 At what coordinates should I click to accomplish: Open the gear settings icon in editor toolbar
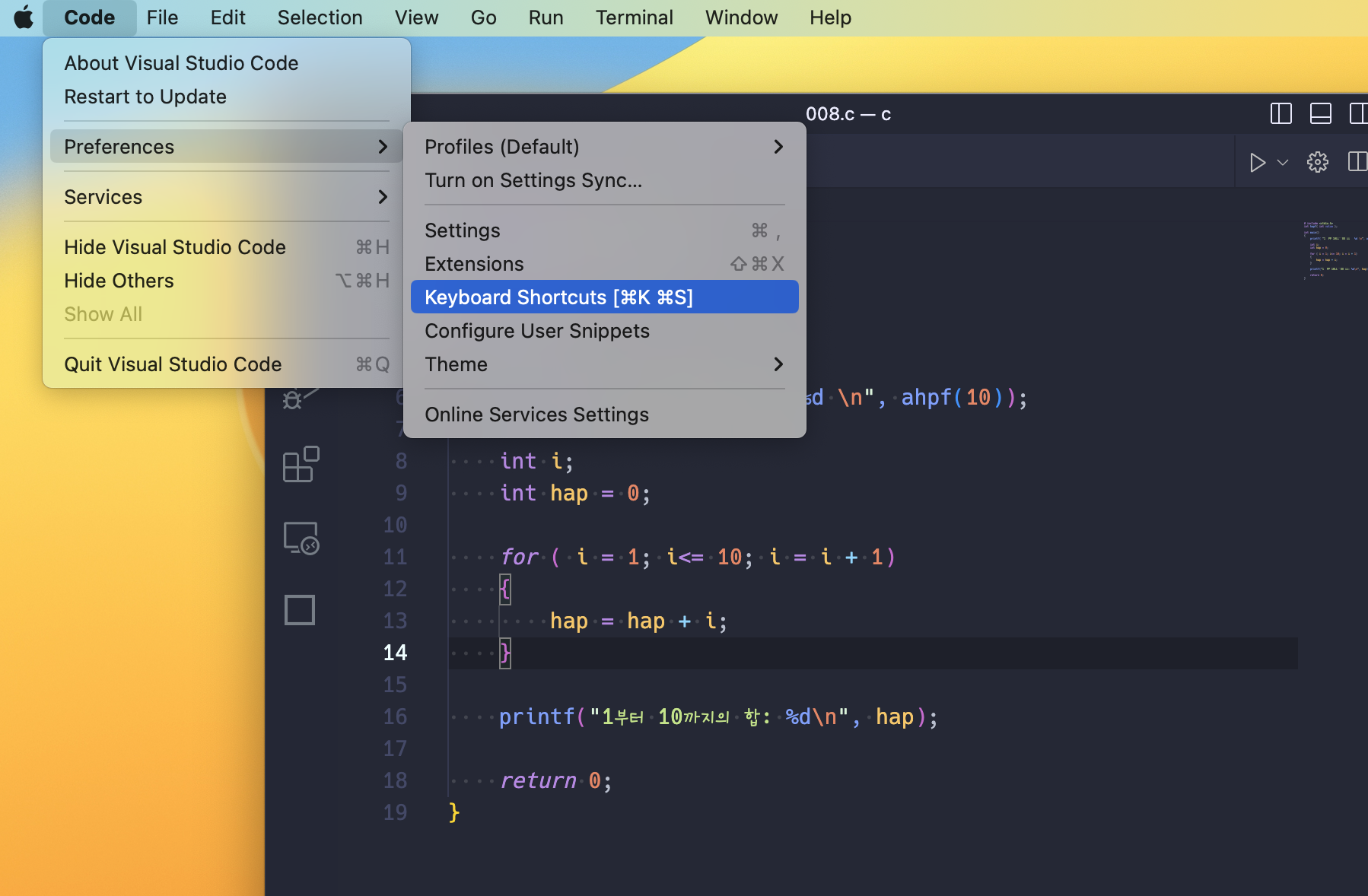[x=1318, y=162]
